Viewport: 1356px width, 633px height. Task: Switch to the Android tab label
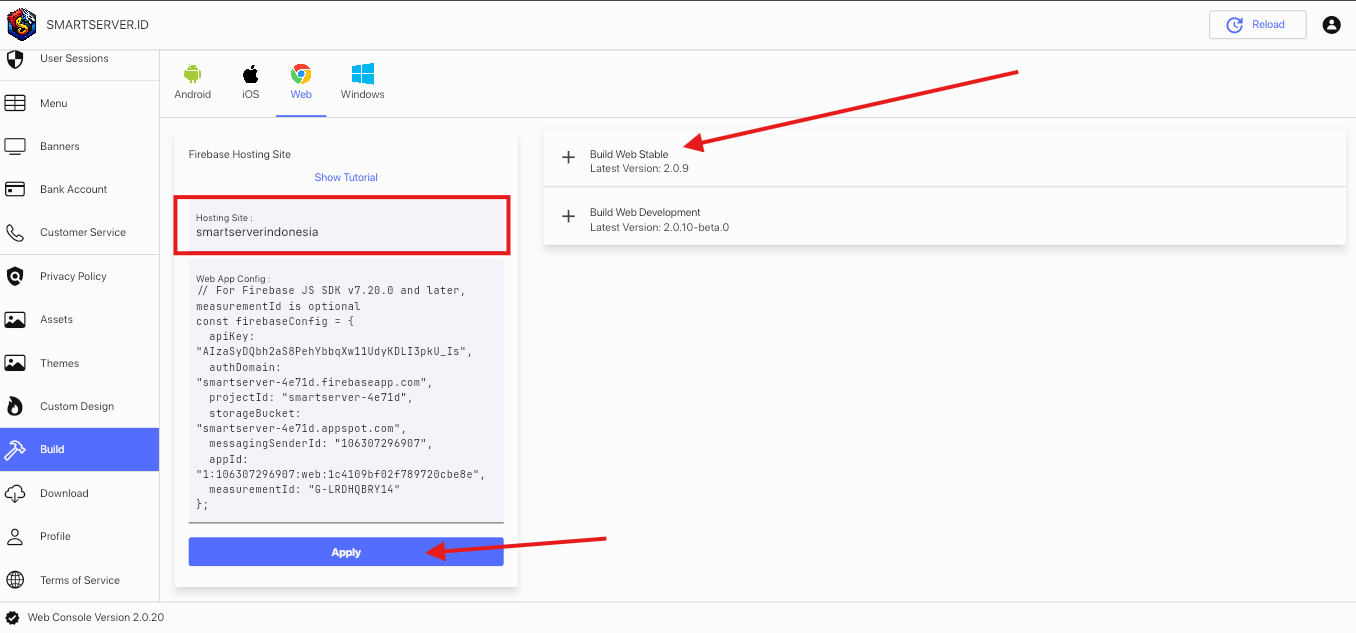pos(193,95)
